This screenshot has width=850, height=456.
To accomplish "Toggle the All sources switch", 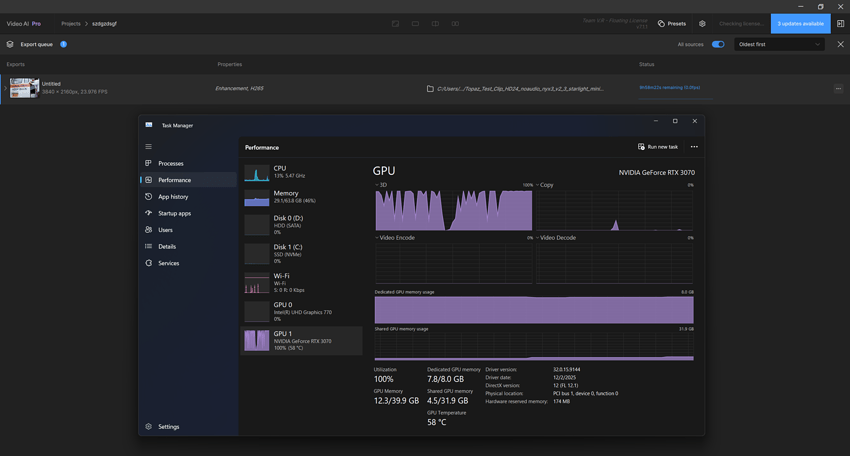I will click(x=718, y=44).
